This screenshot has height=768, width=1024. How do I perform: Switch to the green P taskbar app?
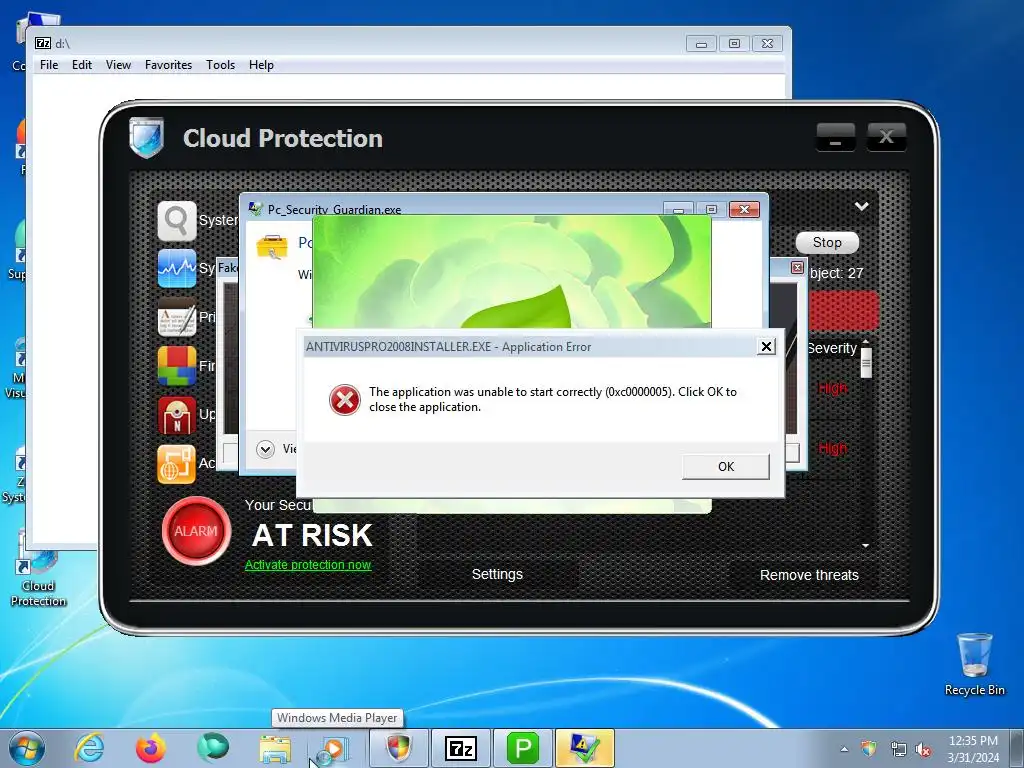[522, 748]
